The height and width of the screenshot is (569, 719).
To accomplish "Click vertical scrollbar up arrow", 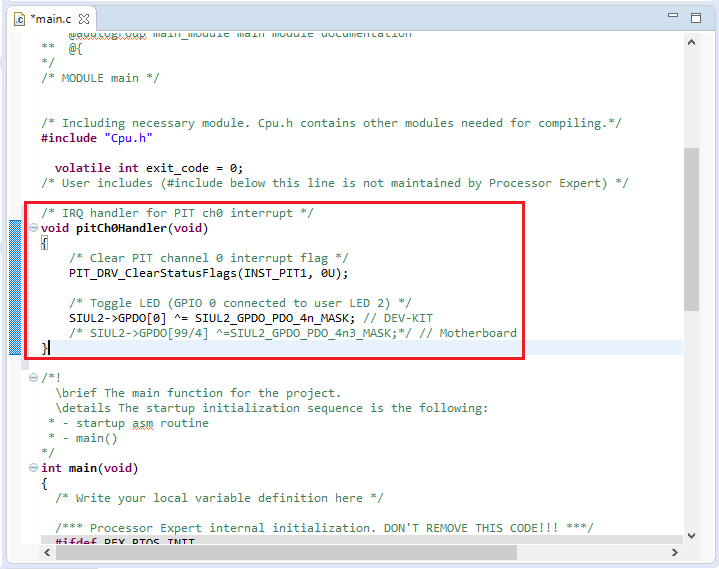I will 691,42.
